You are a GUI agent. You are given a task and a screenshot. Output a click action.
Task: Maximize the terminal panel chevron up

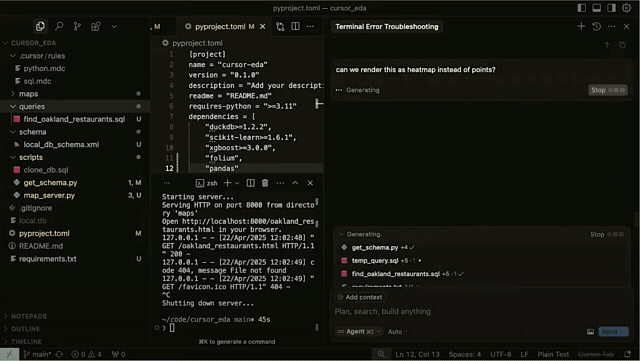click(295, 183)
